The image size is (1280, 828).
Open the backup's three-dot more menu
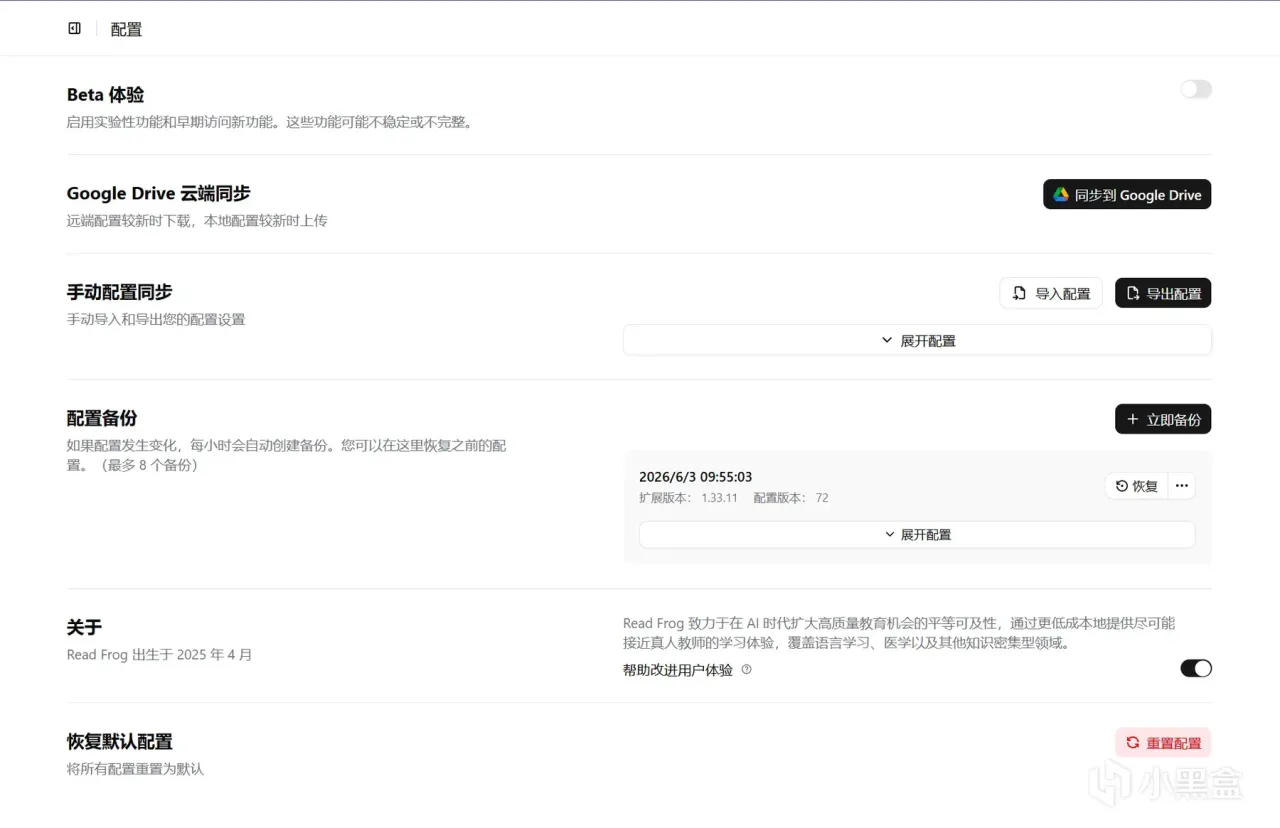pos(1181,486)
